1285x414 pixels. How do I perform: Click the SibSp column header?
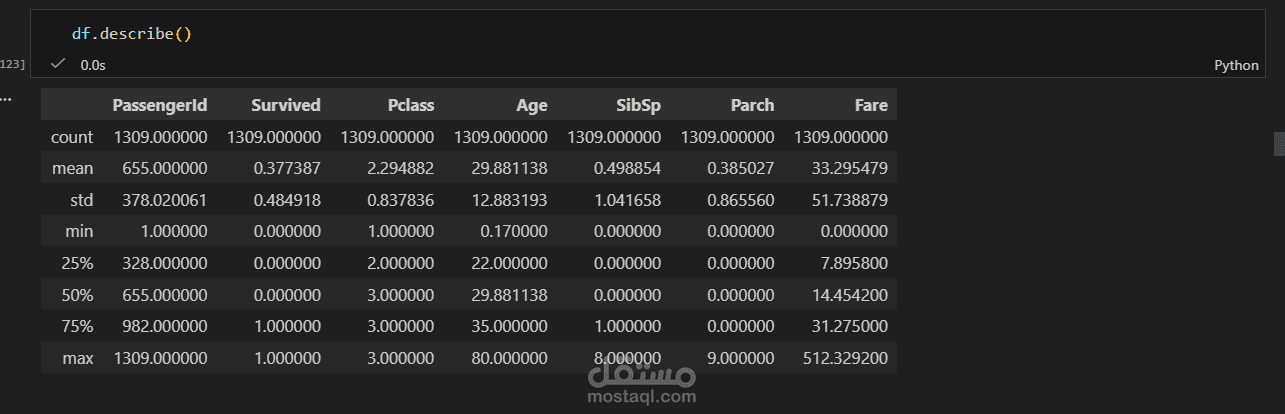pyautogui.click(x=639, y=104)
